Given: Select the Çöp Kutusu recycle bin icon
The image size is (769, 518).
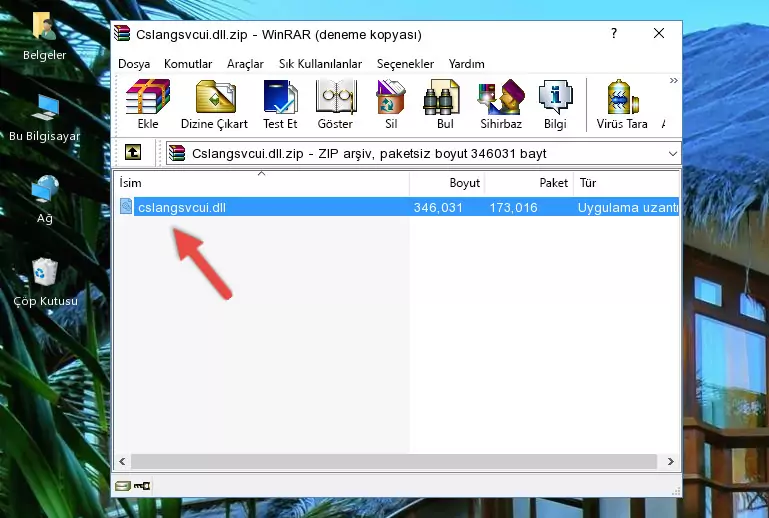Looking at the screenshot, I should click(x=45, y=282).
